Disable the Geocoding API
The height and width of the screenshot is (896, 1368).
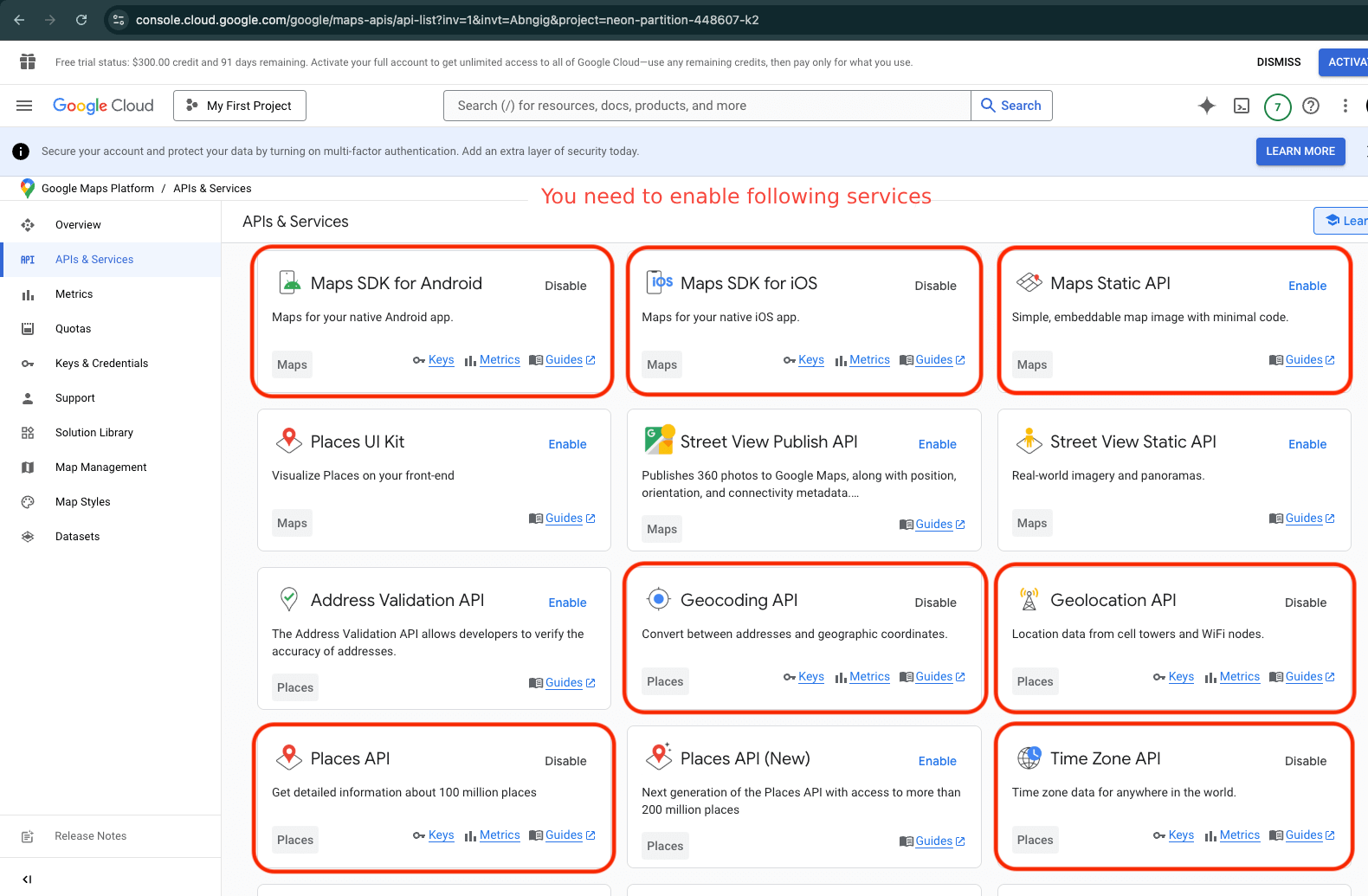click(x=935, y=603)
